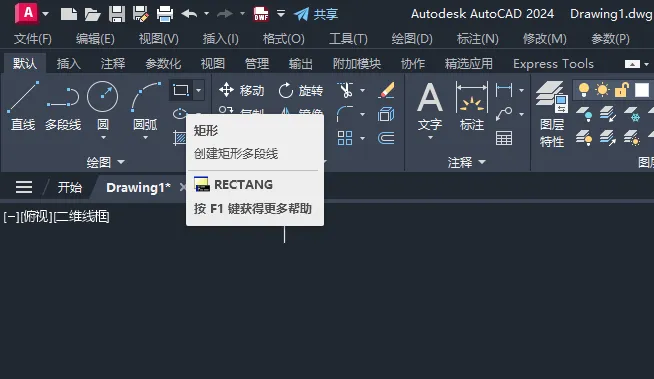
Task: Click the [二维线框] visual style control
Action: click(x=81, y=216)
